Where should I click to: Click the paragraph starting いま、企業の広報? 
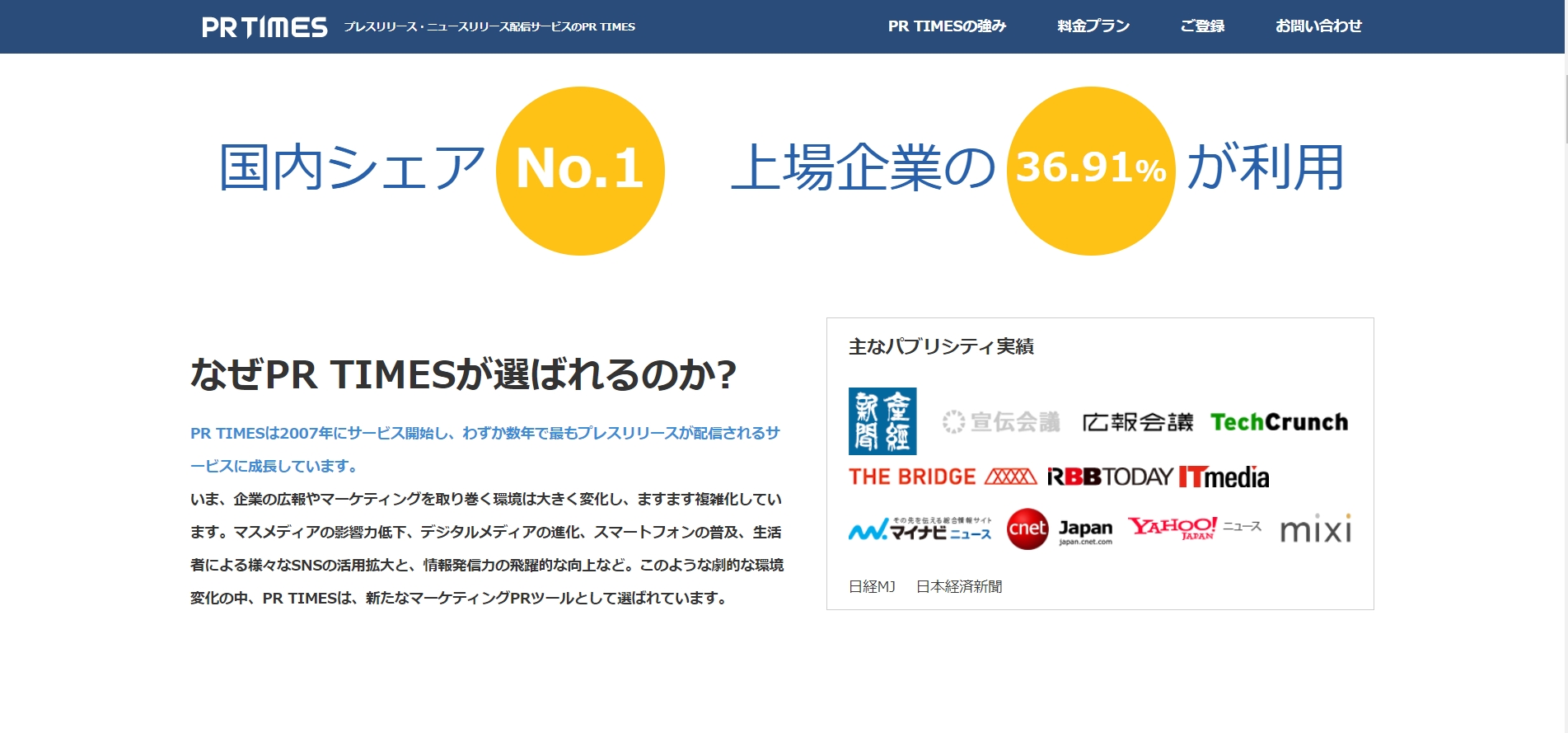tap(487, 548)
